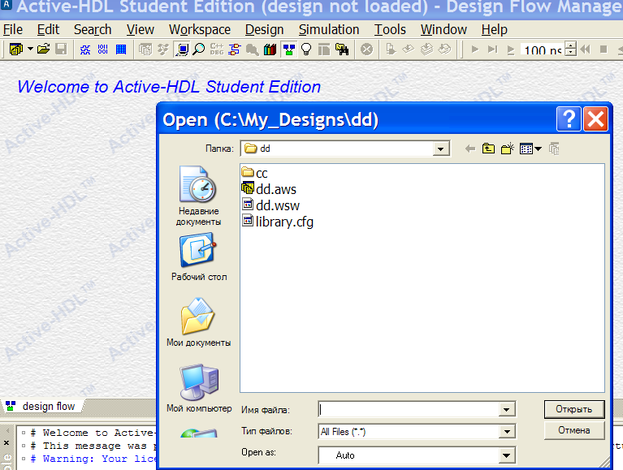This screenshot has height=470, width=623.
Task: Toggle the Design Flow Manager toolbar icon
Action: tap(289, 49)
